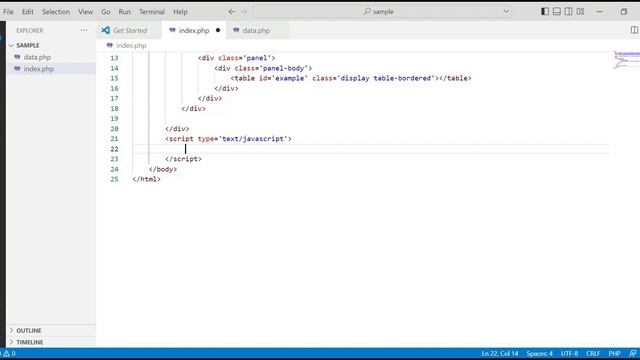Screen dimensions: 640x360
Task: Open the Run menu
Action: pyautogui.click(x=124, y=12)
